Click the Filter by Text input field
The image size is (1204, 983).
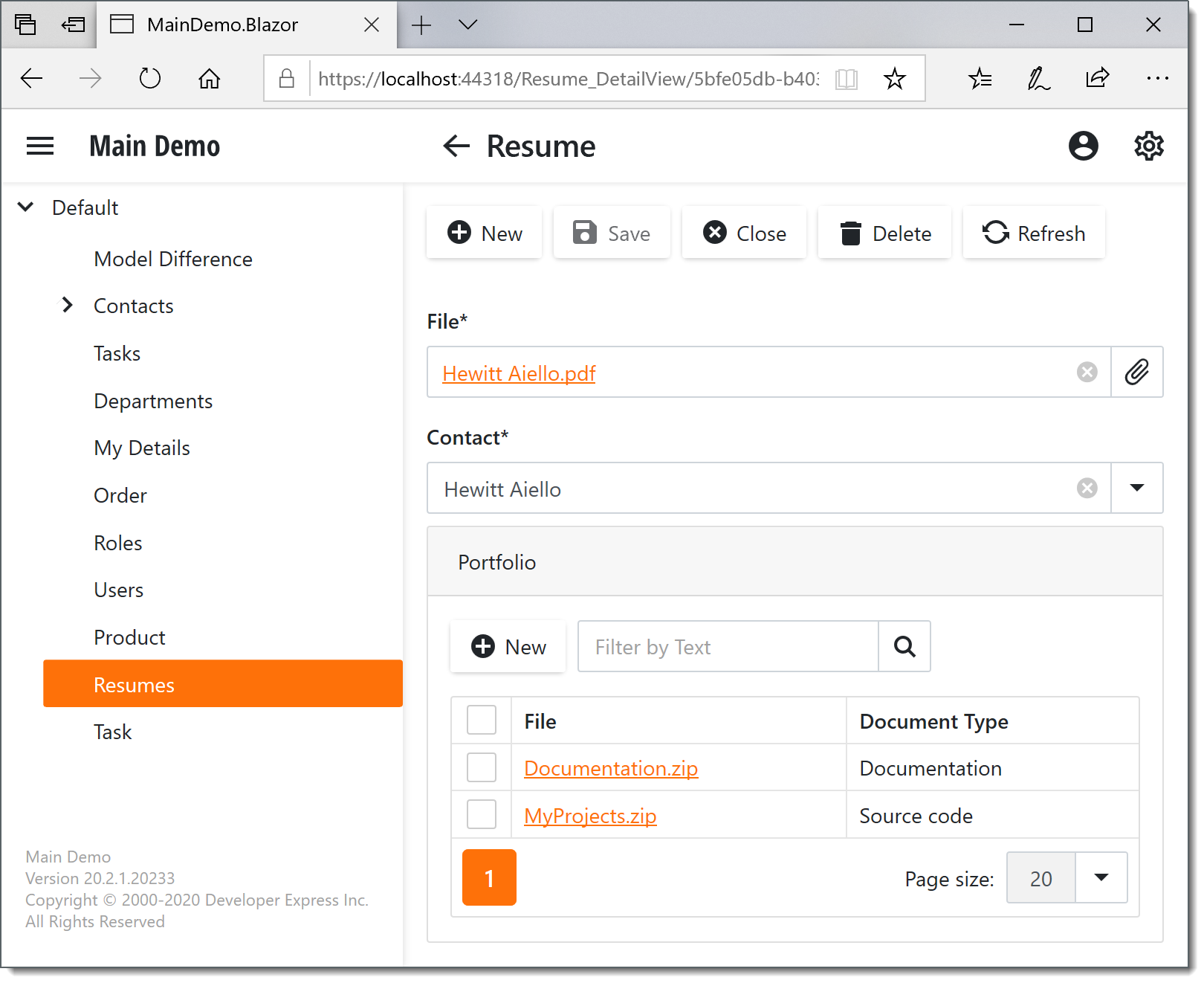pyautogui.click(x=728, y=647)
